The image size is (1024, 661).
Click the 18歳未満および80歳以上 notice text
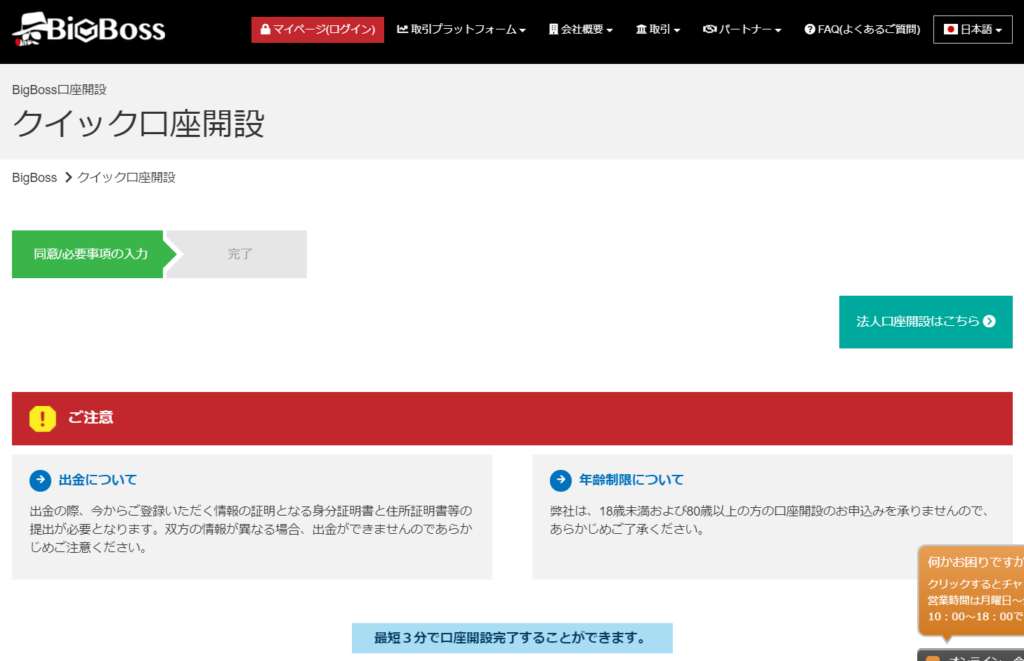[770, 520]
